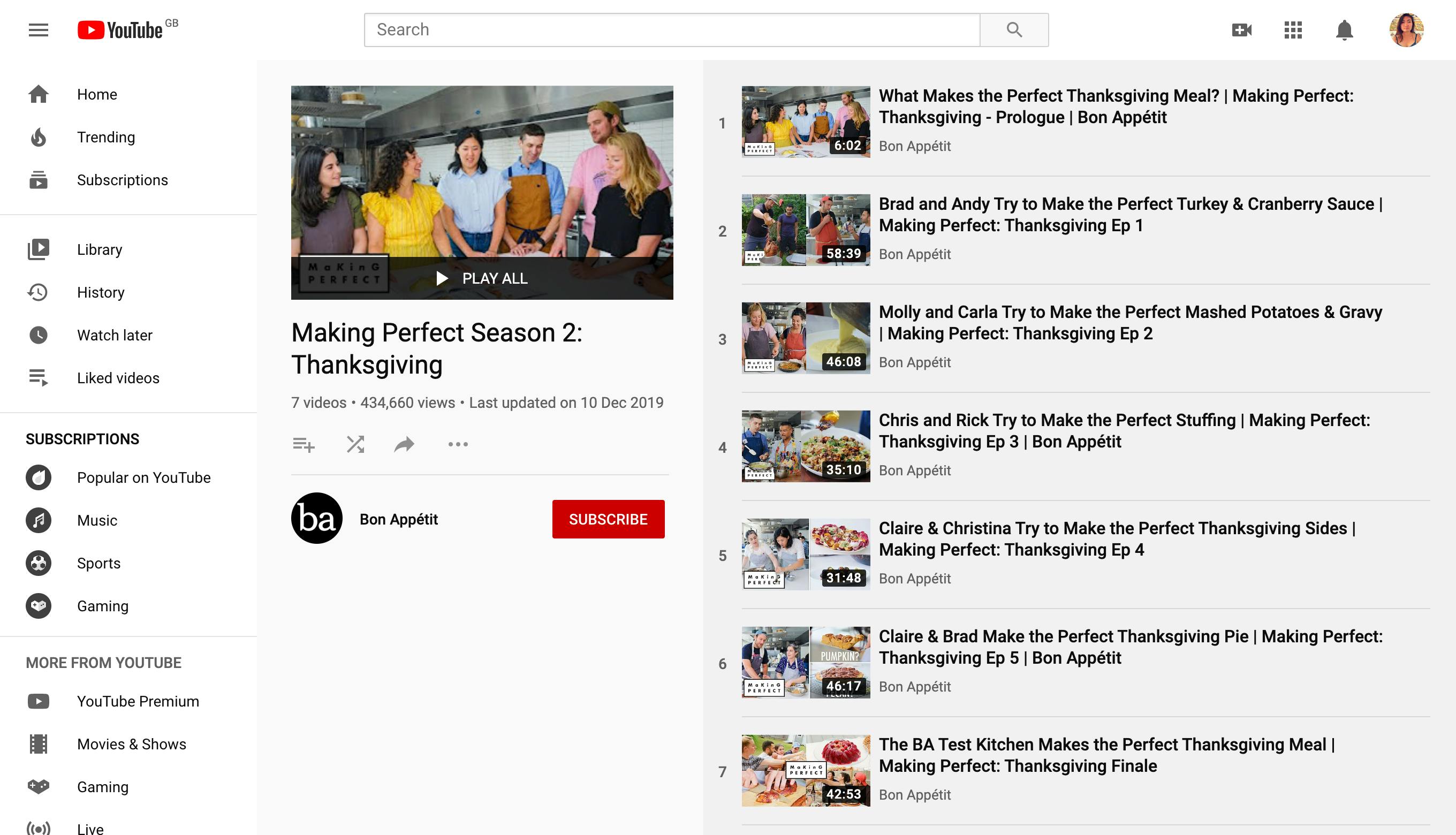This screenshot has height=835, width=1456.
Task: Open Molly and Carla Mashed Potatoes video title
Action: point(1131,322)
